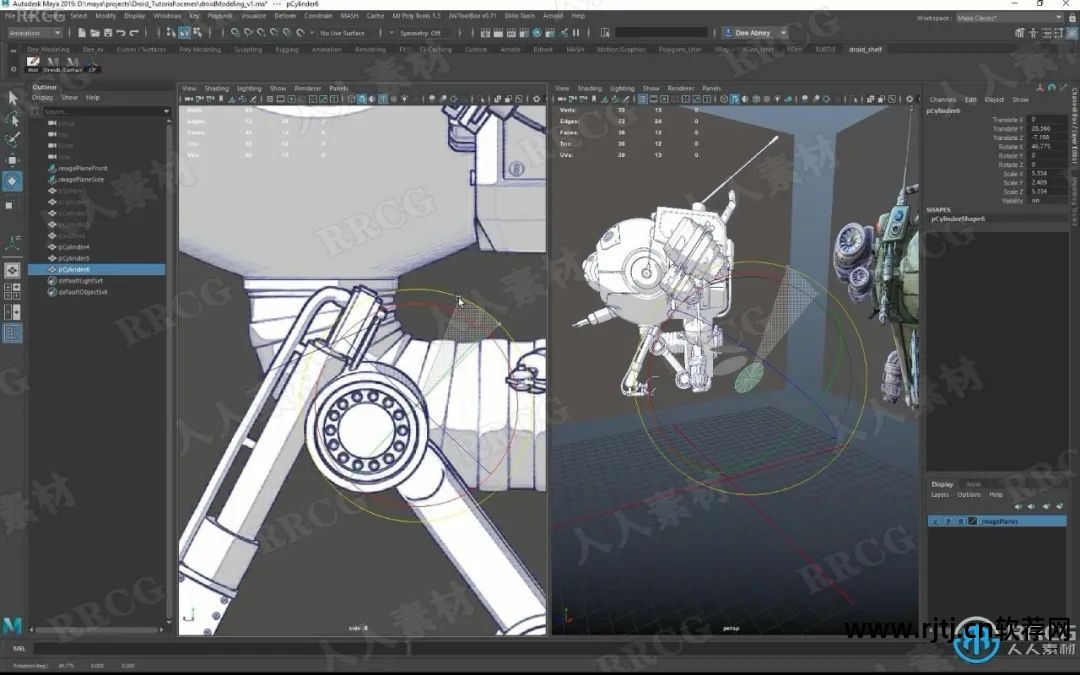Switch to the droid_shelf shelf tab
Screen dimensions: 1080x675
coord(865,49)
